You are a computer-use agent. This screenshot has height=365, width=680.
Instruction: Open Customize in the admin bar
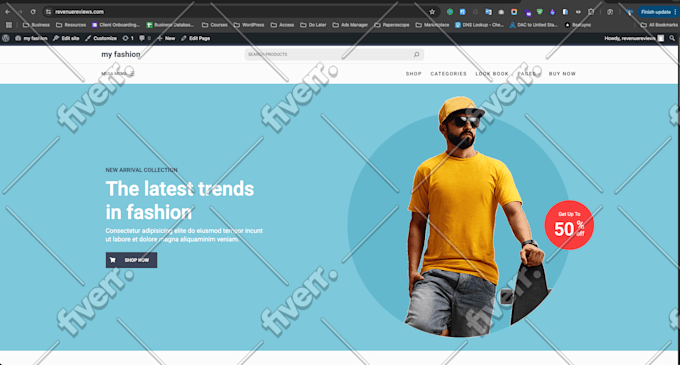[x=101, y=38]
